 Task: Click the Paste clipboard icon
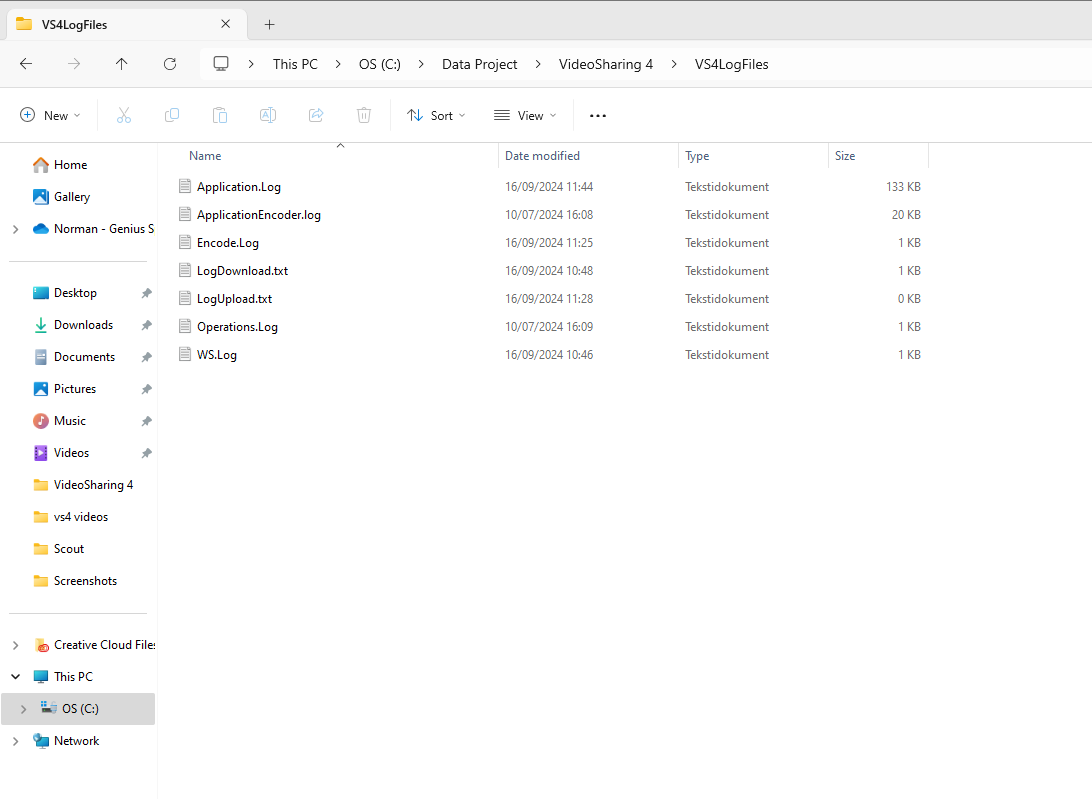click(x=220, y=116)
